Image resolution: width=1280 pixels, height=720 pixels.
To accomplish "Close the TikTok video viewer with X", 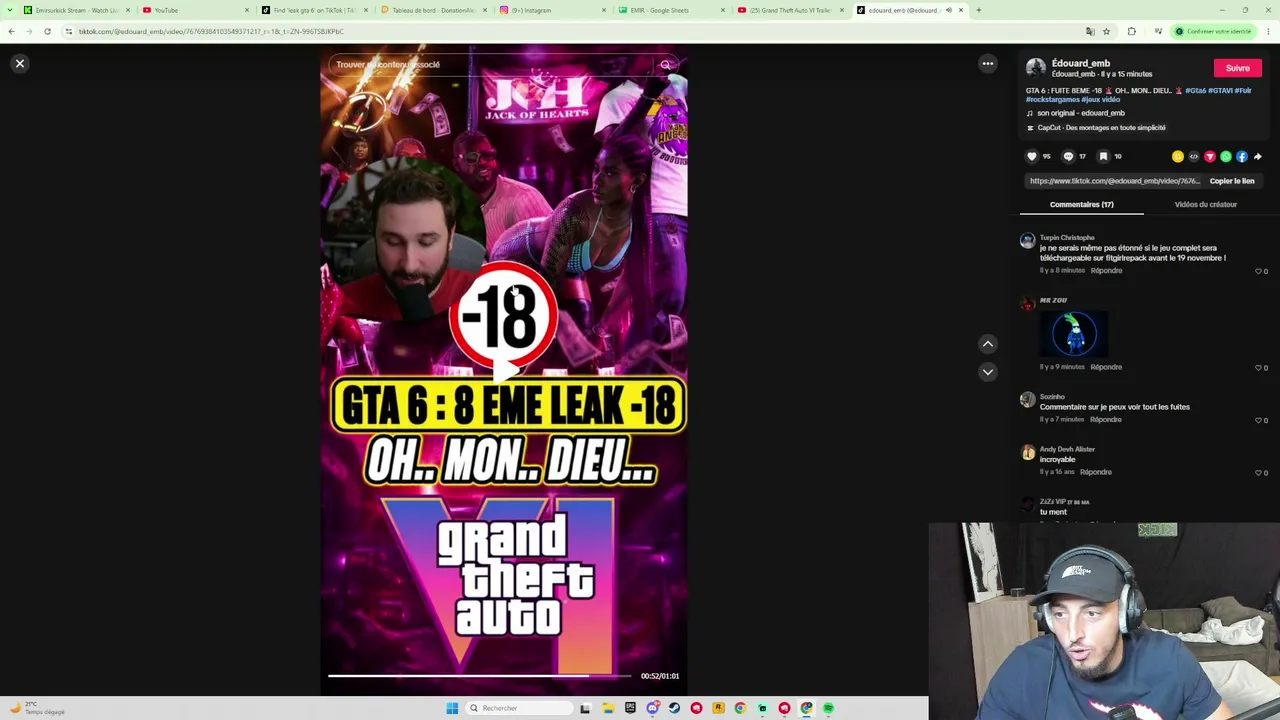I will (19, 64).
